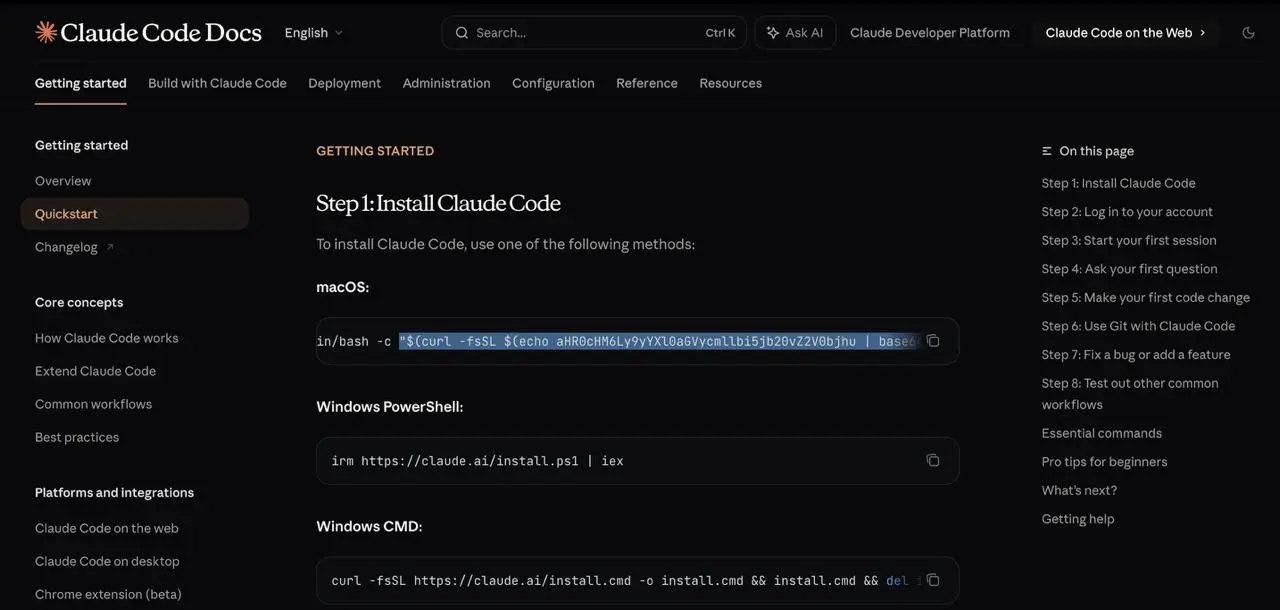
Task: Switch to the Configuration tab
Action: (x=553, y=83)
